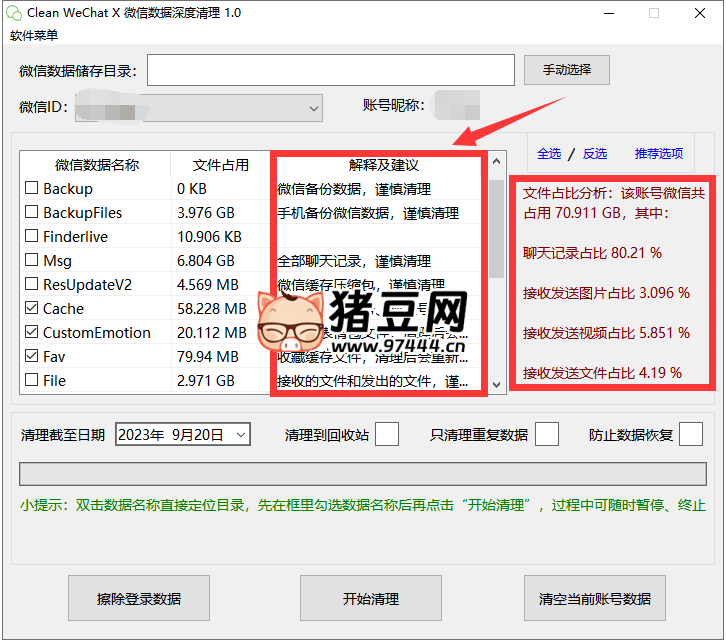Check the Backup checkbox

[x=31, y=188]
